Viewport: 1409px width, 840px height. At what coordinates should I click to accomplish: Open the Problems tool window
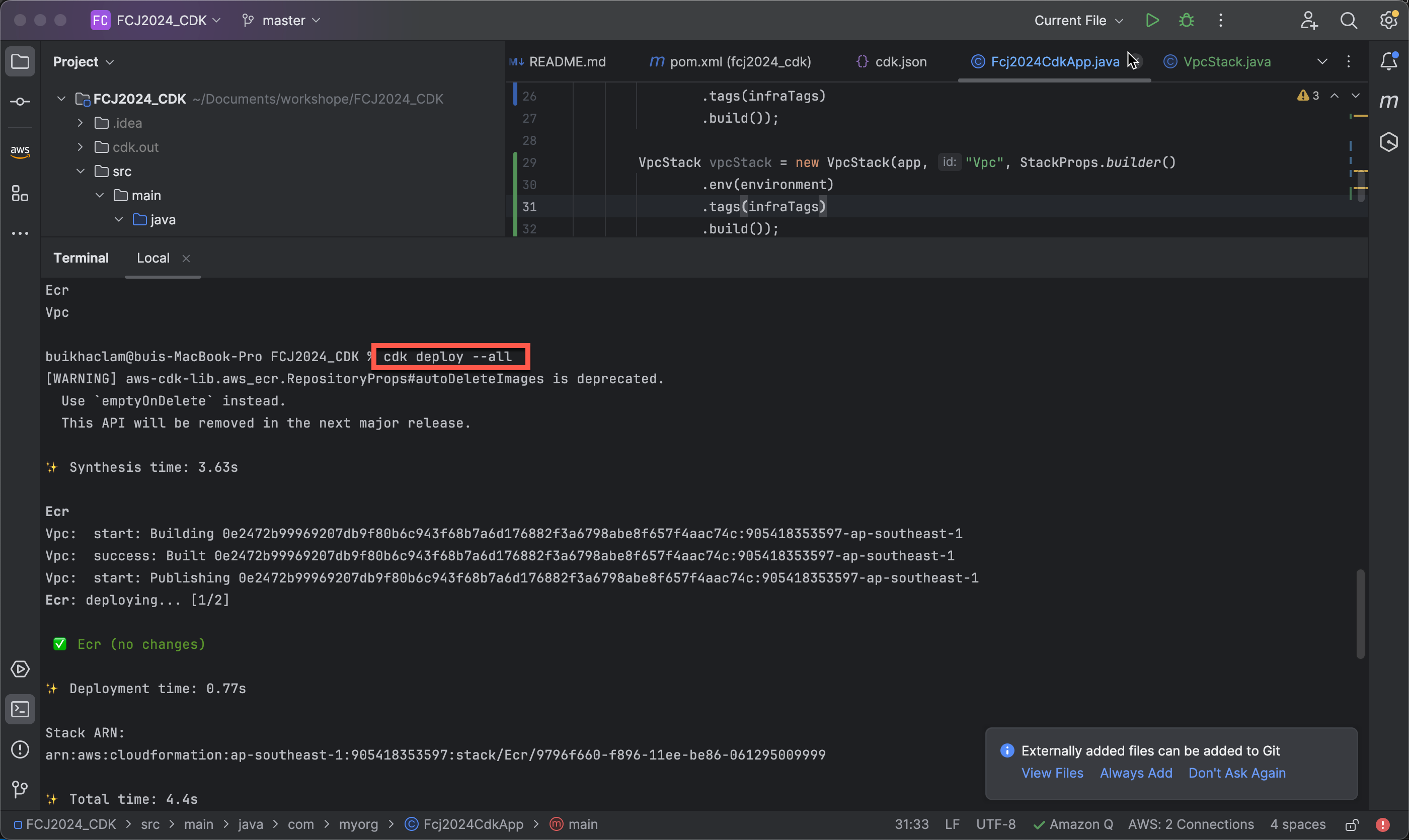21,749
